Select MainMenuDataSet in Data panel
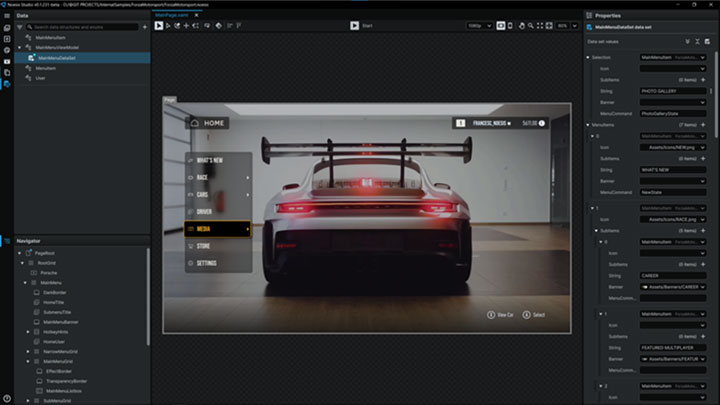This screenshot has height=405, width=720. [59, 58]
